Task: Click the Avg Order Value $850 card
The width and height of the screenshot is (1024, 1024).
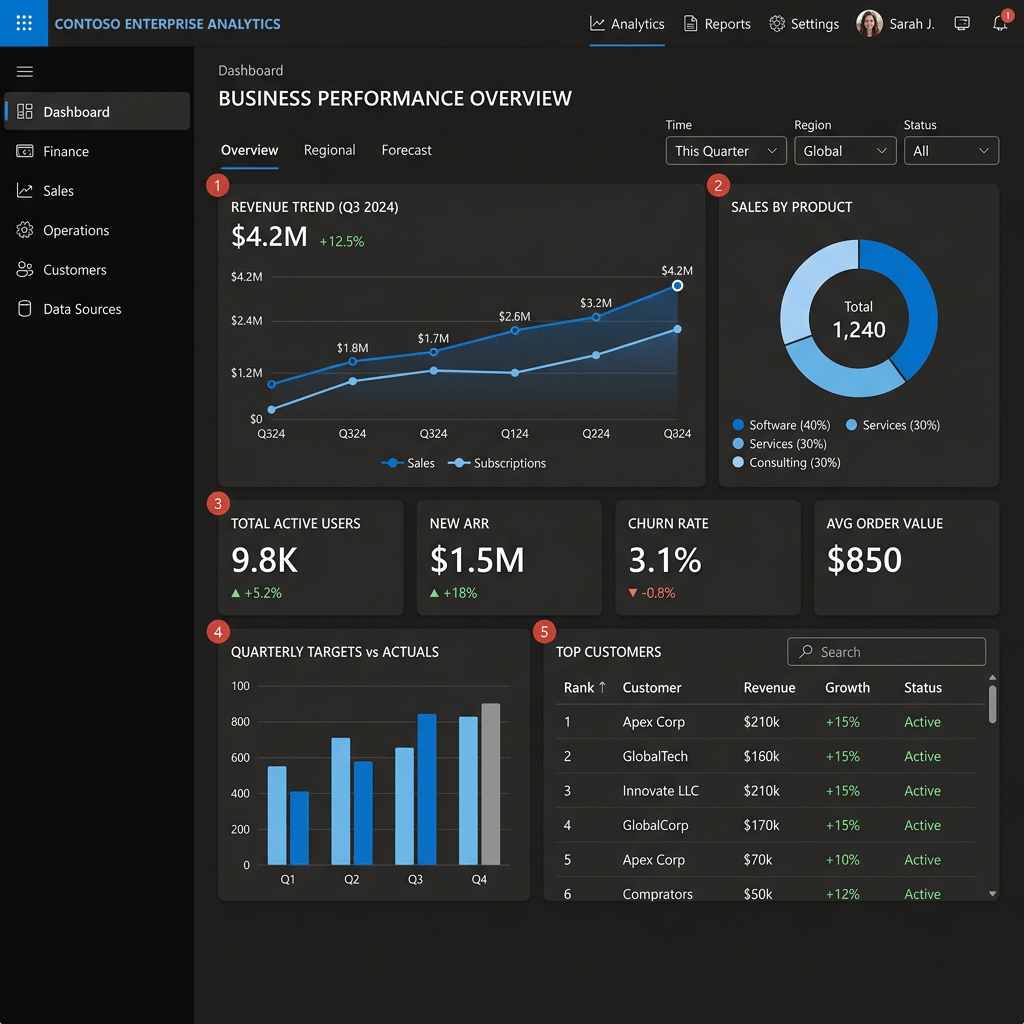Action: (x=906, y=558)
